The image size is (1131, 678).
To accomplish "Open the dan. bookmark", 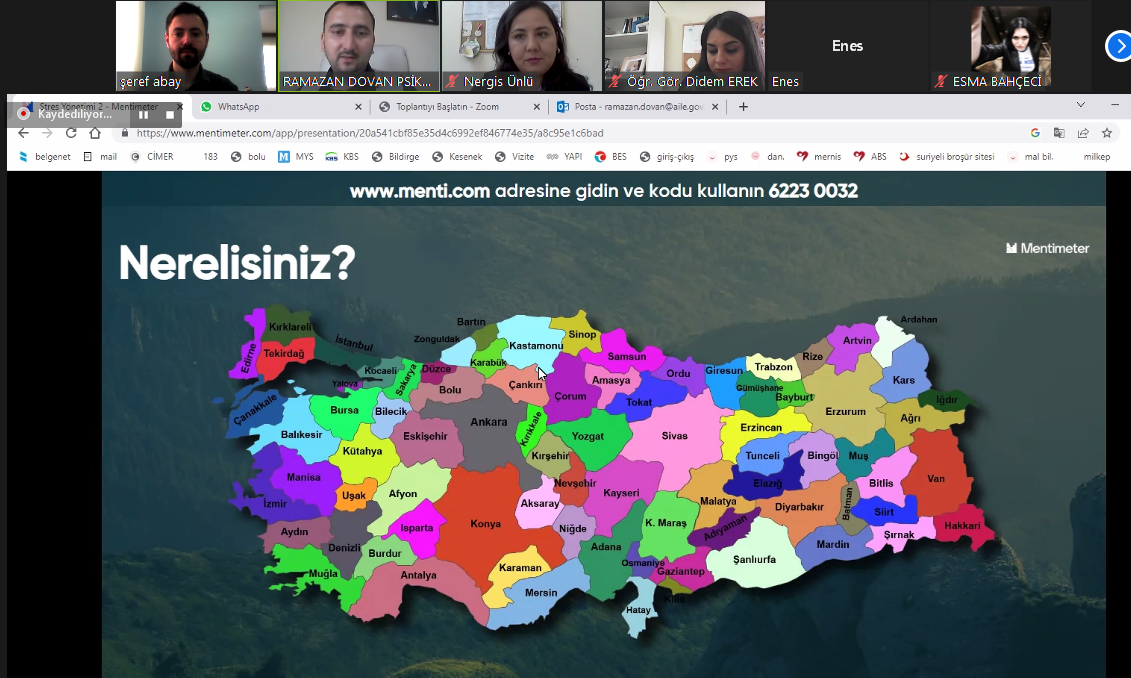I will click(x=767, y=157).
